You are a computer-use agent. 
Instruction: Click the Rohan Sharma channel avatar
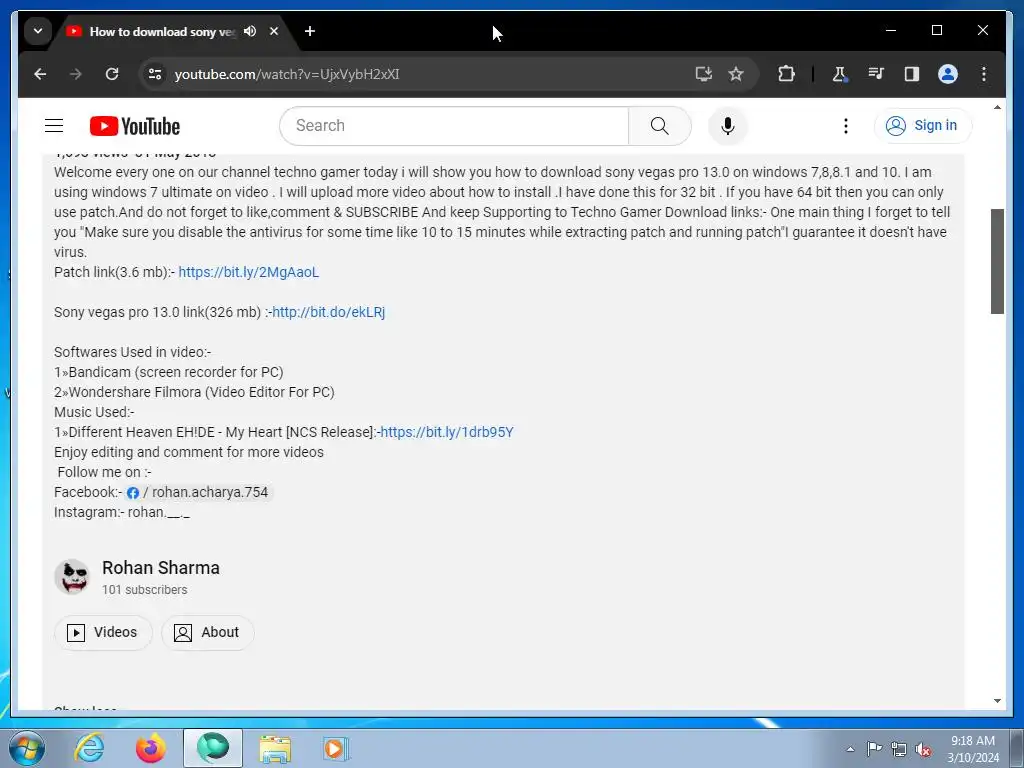click(x=72, y=577)
